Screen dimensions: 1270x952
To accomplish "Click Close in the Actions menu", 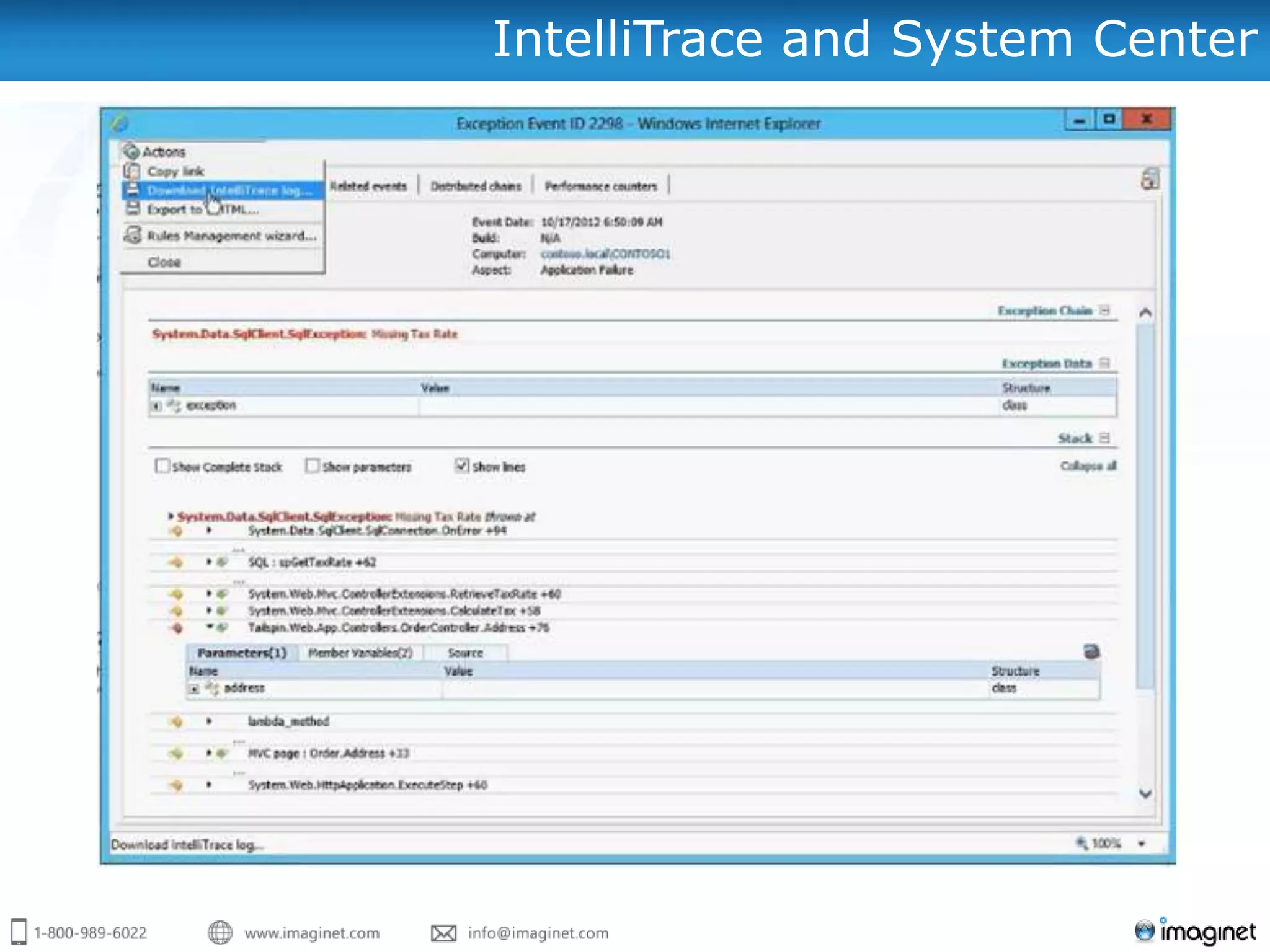I will pyautogui.click(x=164, y=262).
